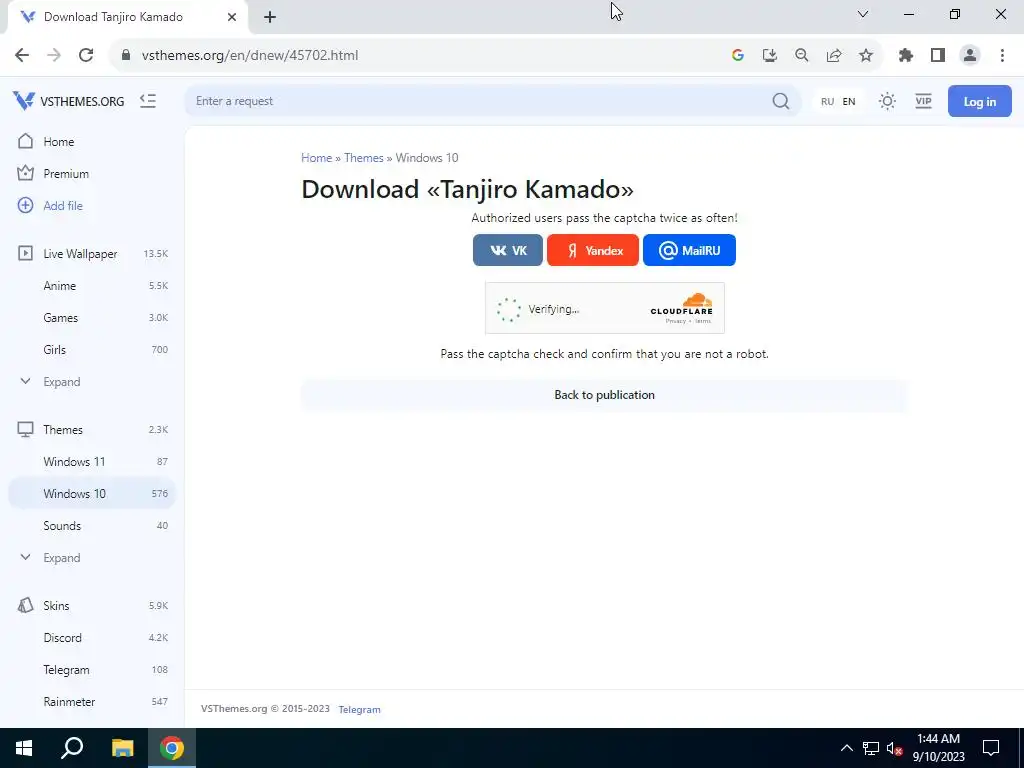
Task: Open Girls subcategory
Action: point(92,349)
